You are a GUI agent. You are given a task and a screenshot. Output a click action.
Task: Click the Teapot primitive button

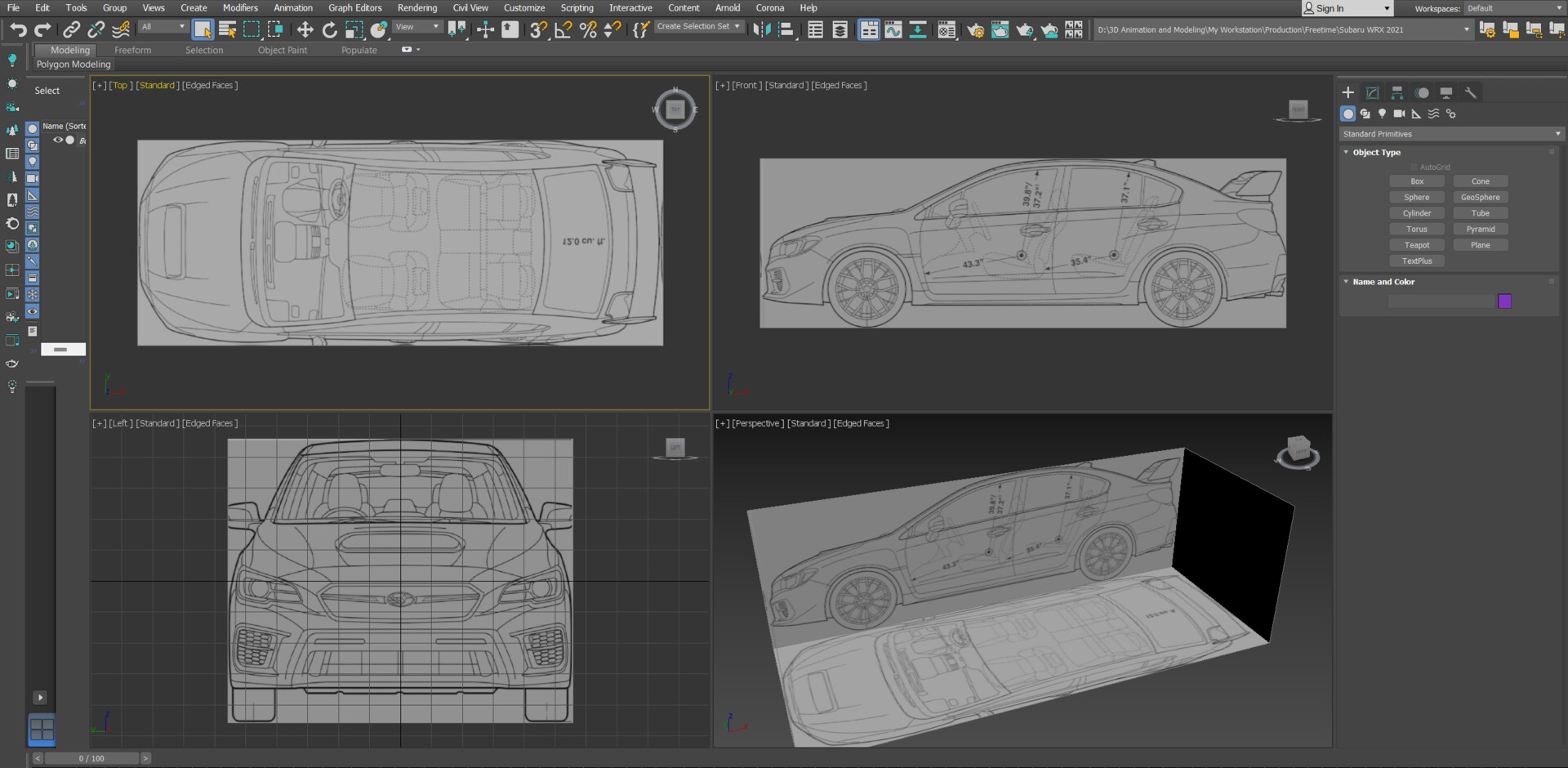(1417, 244)
